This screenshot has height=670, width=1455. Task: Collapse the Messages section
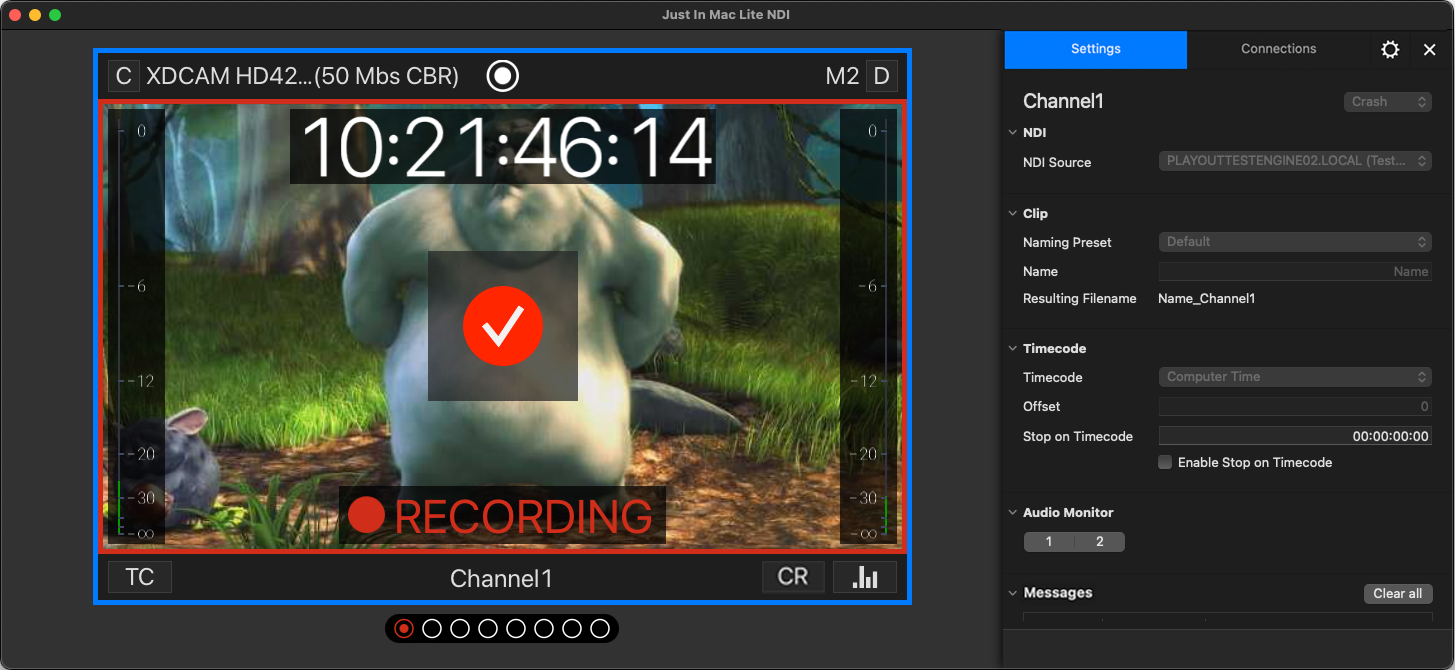click(1012, 593)
